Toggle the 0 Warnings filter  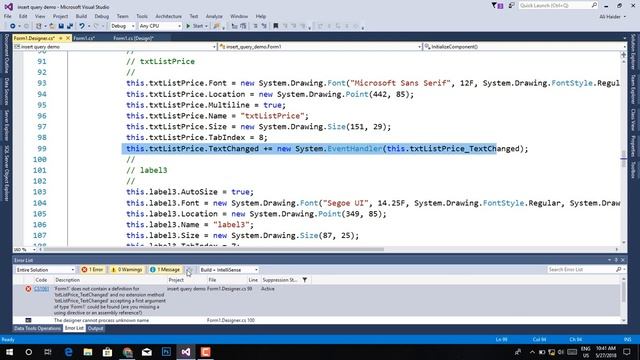click(127, 270)
